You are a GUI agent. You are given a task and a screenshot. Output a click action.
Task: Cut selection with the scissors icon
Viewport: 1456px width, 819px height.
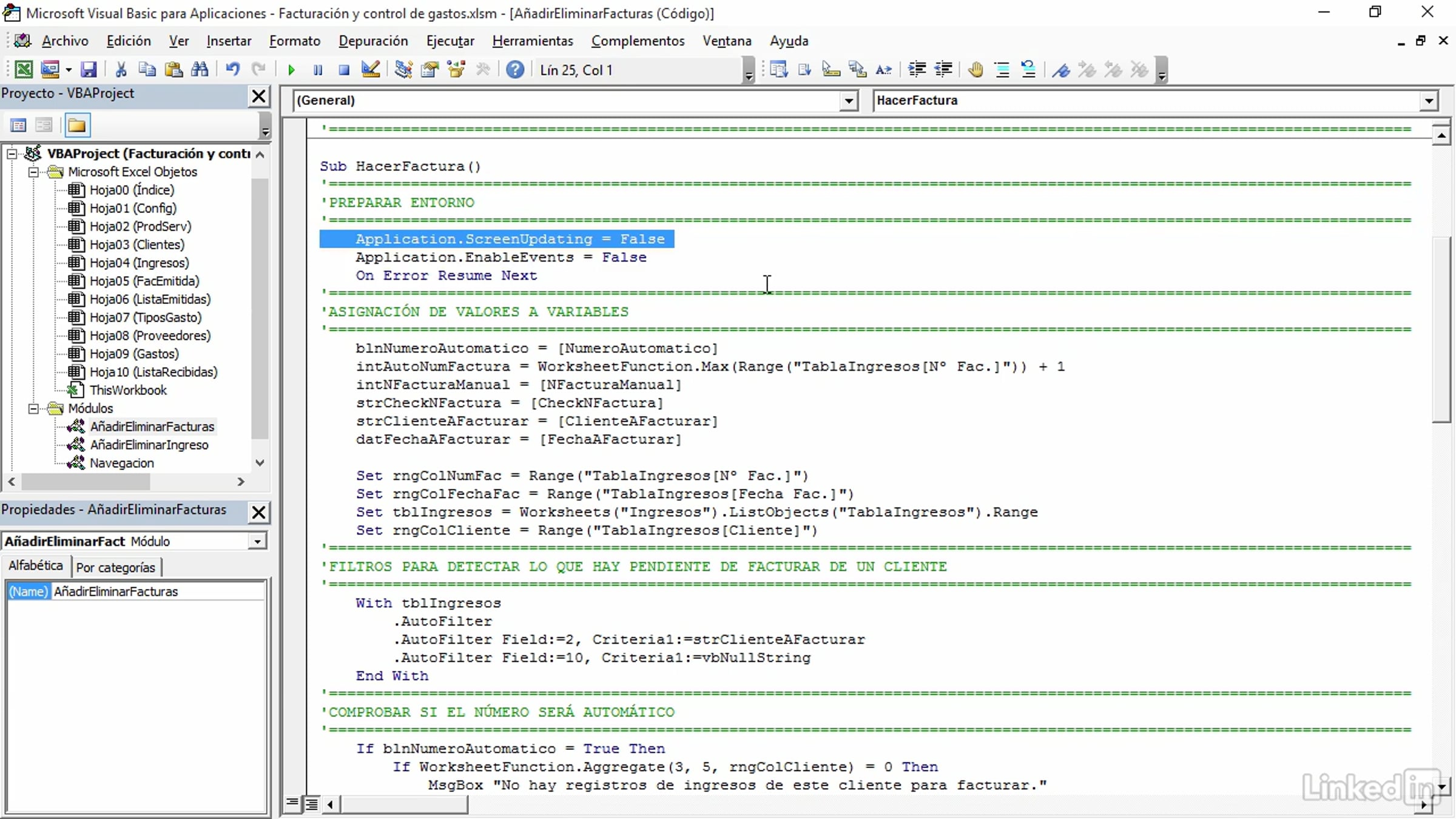[x=121, y=70]
